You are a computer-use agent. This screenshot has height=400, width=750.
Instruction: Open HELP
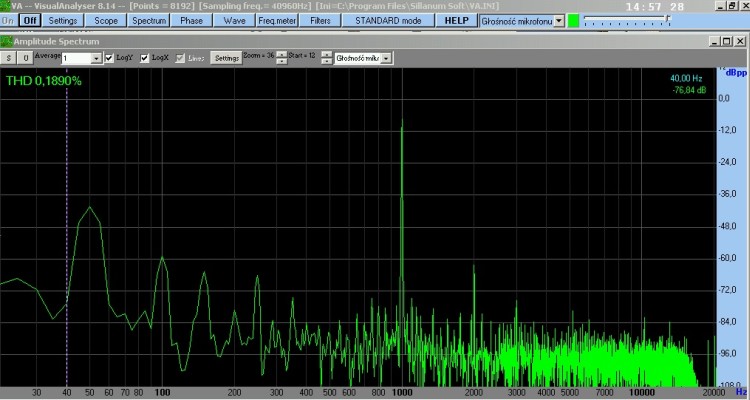456,21
